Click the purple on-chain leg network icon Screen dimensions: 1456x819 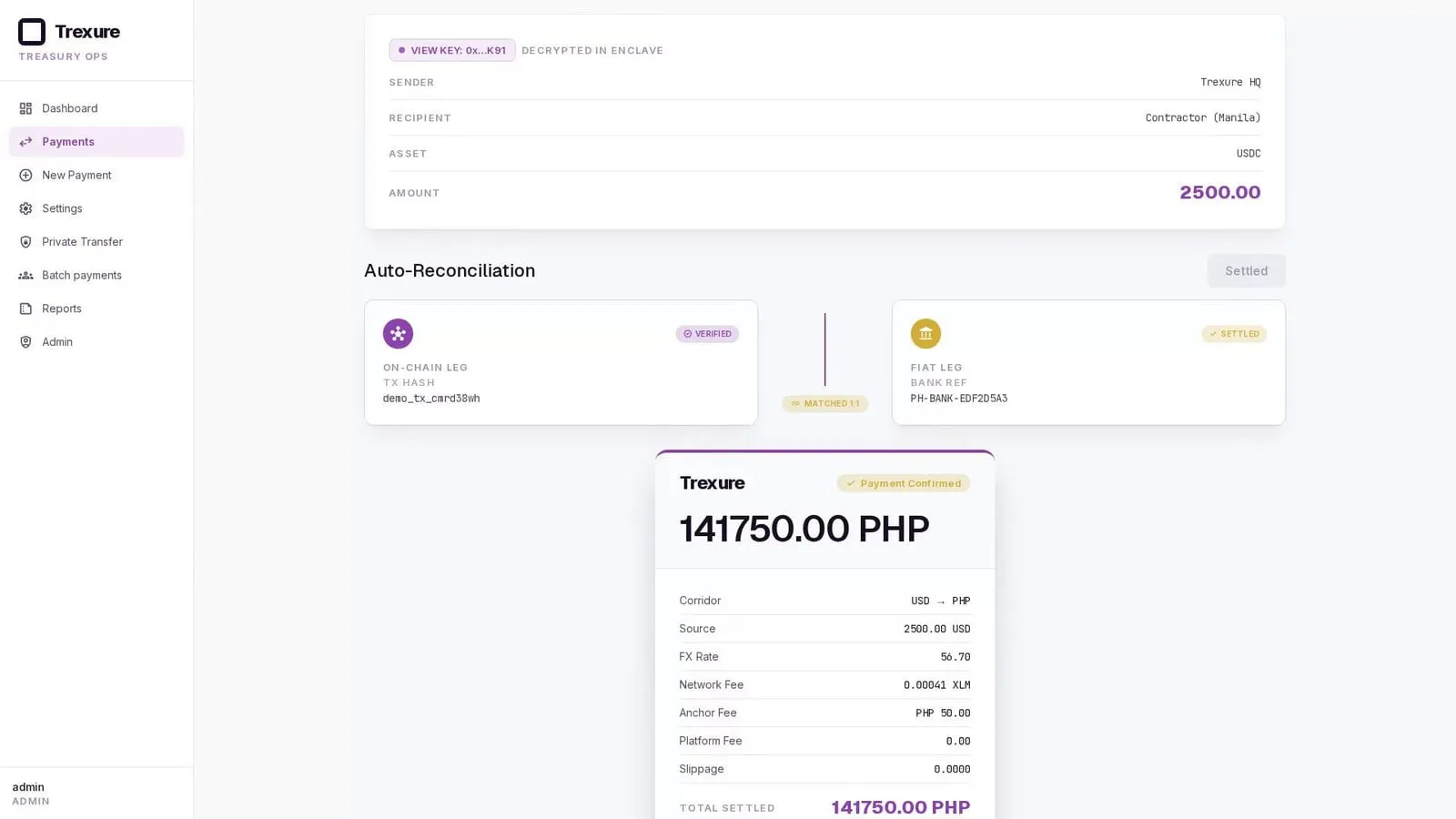pyautogui.click(x=398, y=334)
